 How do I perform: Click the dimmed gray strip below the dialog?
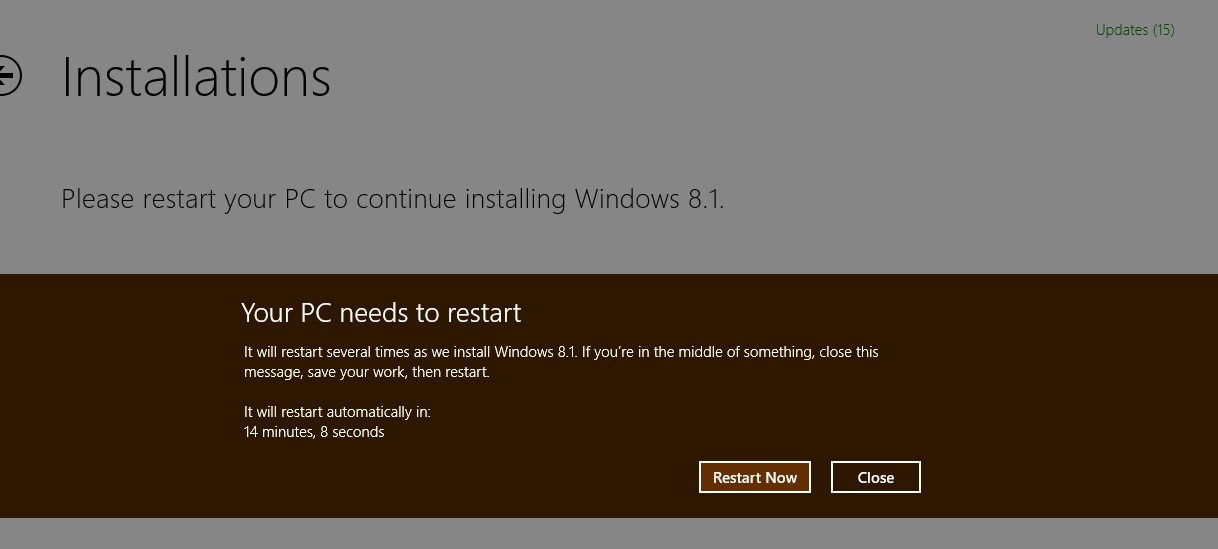(609, 533)
